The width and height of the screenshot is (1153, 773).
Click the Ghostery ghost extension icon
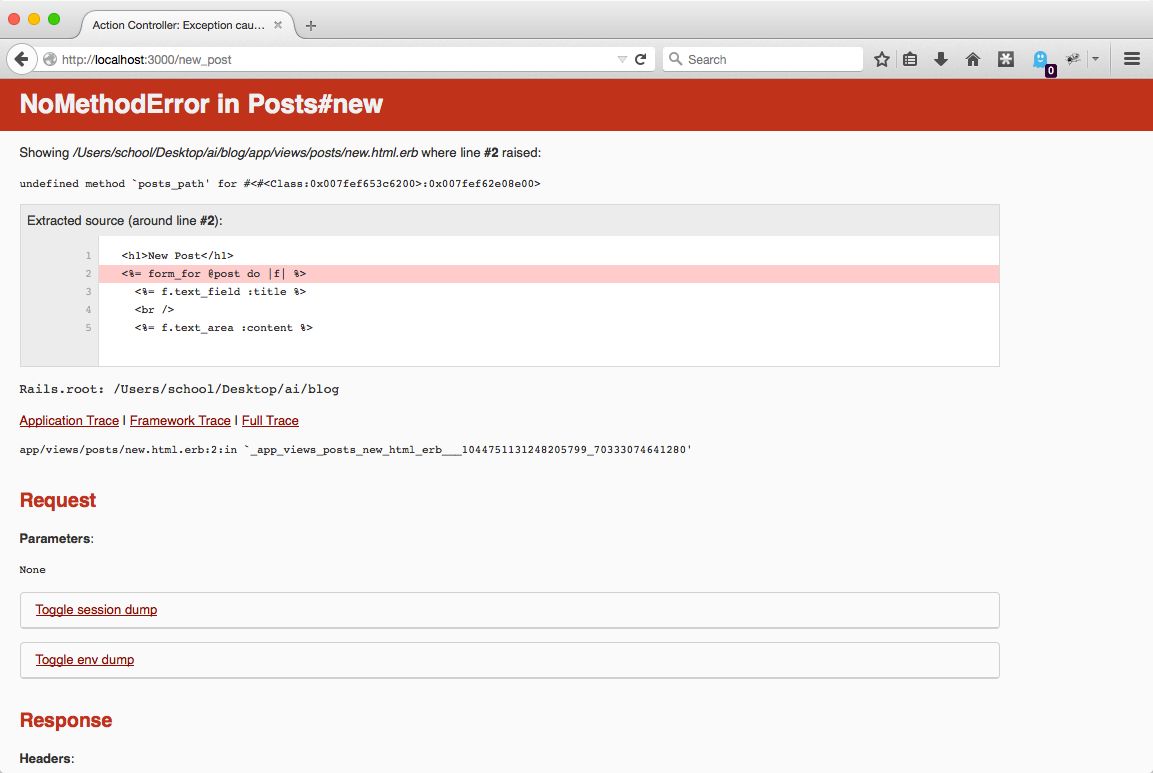coord(1040,59)
